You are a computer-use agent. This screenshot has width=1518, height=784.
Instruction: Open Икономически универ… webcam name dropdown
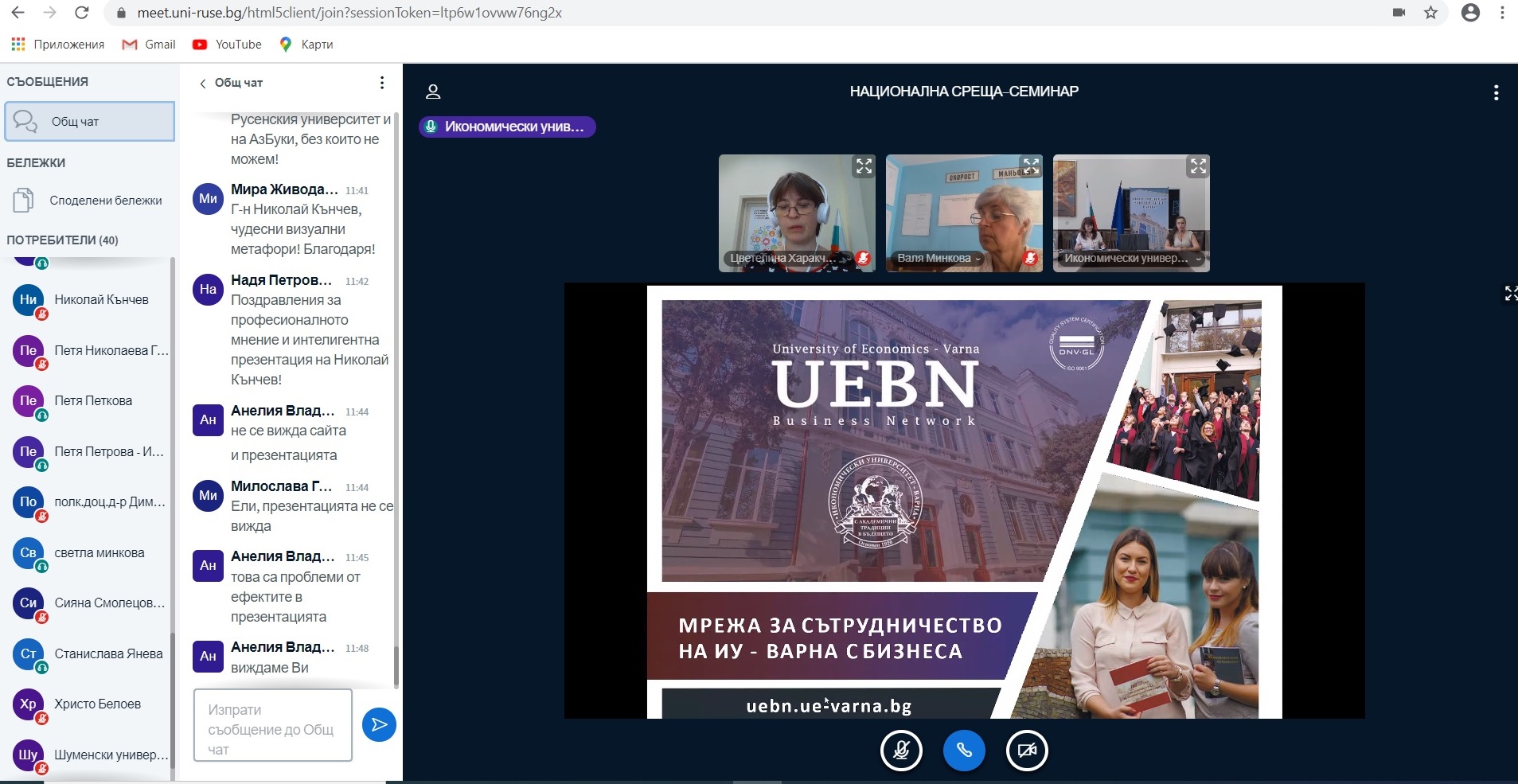click(x=1133, y=258)
